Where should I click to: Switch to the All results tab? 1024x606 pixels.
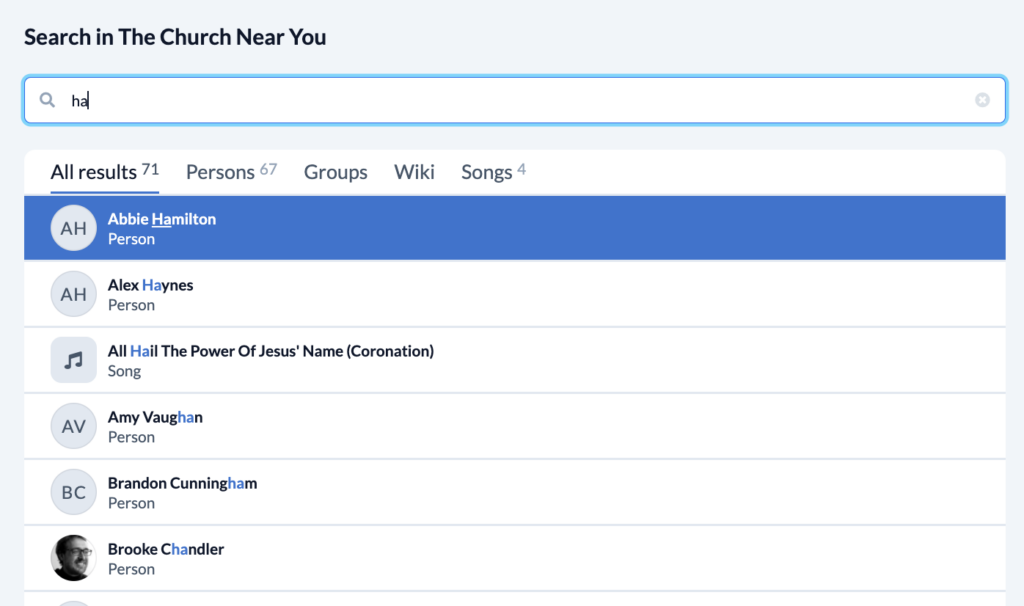point(104,172)
